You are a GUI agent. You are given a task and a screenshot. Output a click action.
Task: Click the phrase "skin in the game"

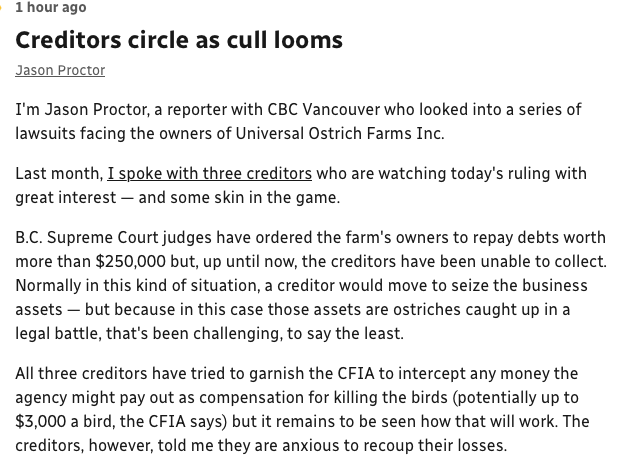(282, 197)
